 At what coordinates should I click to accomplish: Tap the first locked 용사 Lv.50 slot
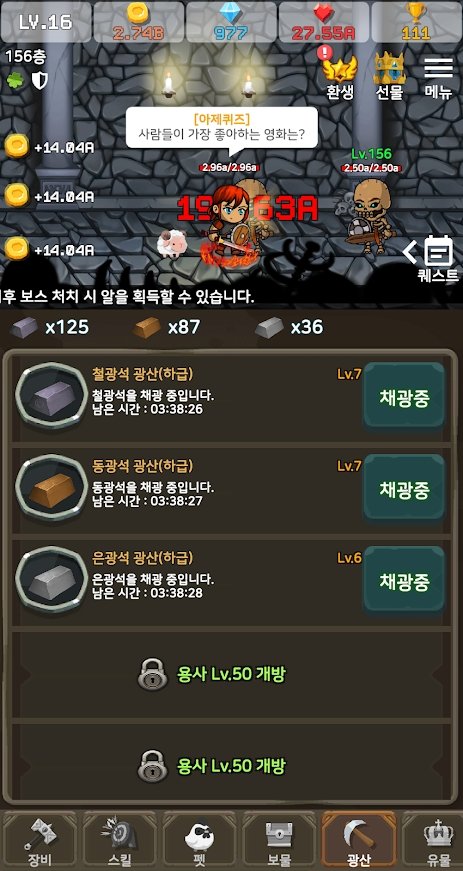(232, 674)
